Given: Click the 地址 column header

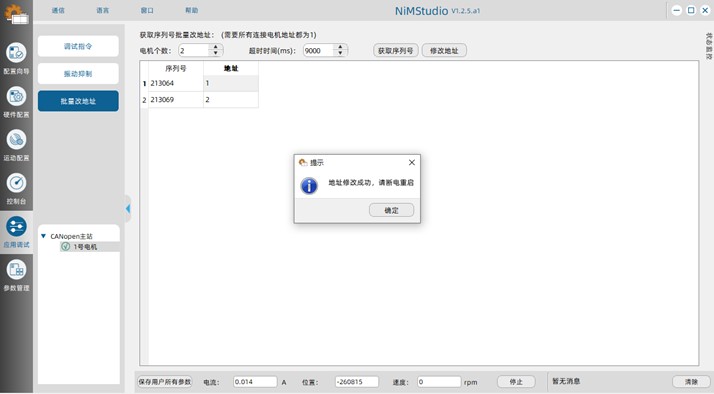Looking at the screenshot, I should pyautogui.click(x=231, y=68).
